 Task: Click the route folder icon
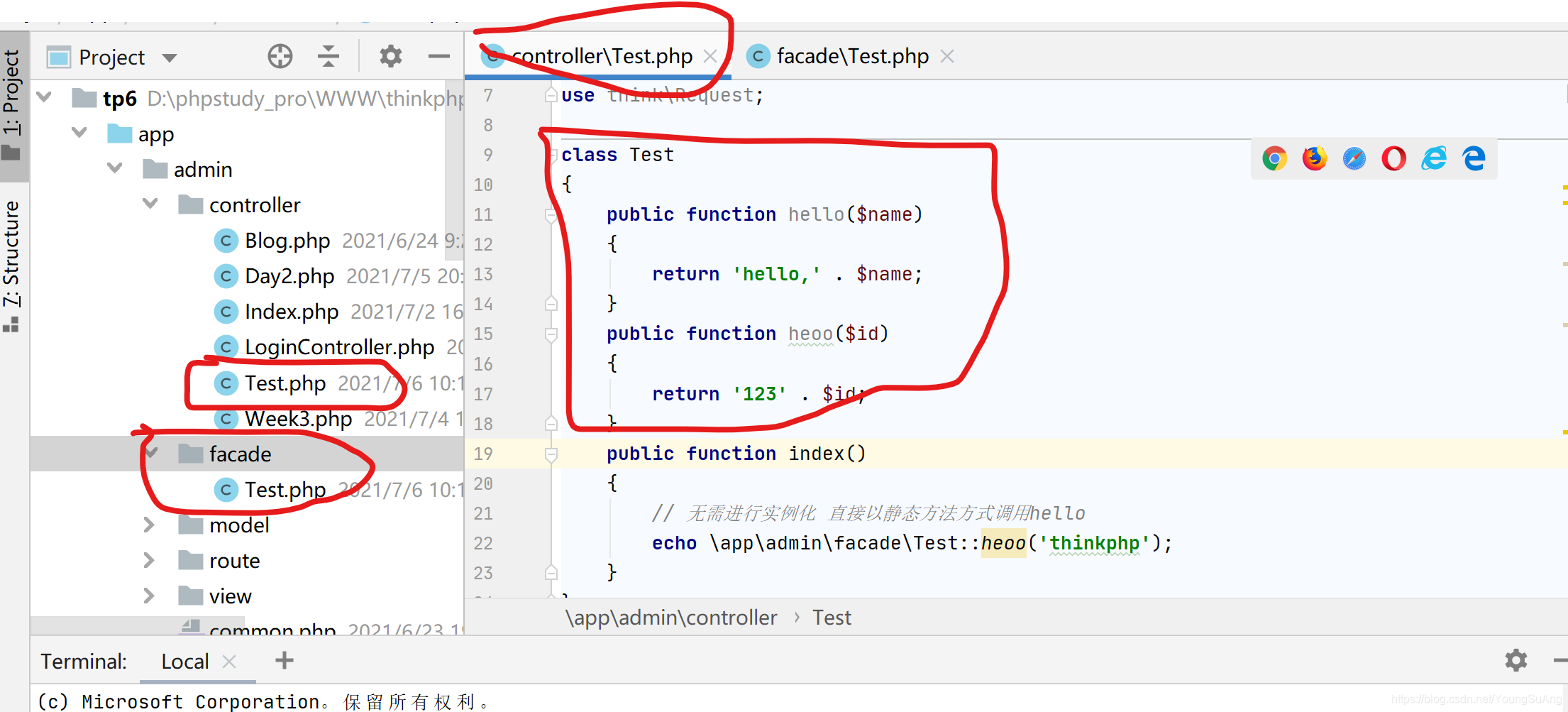190,560
